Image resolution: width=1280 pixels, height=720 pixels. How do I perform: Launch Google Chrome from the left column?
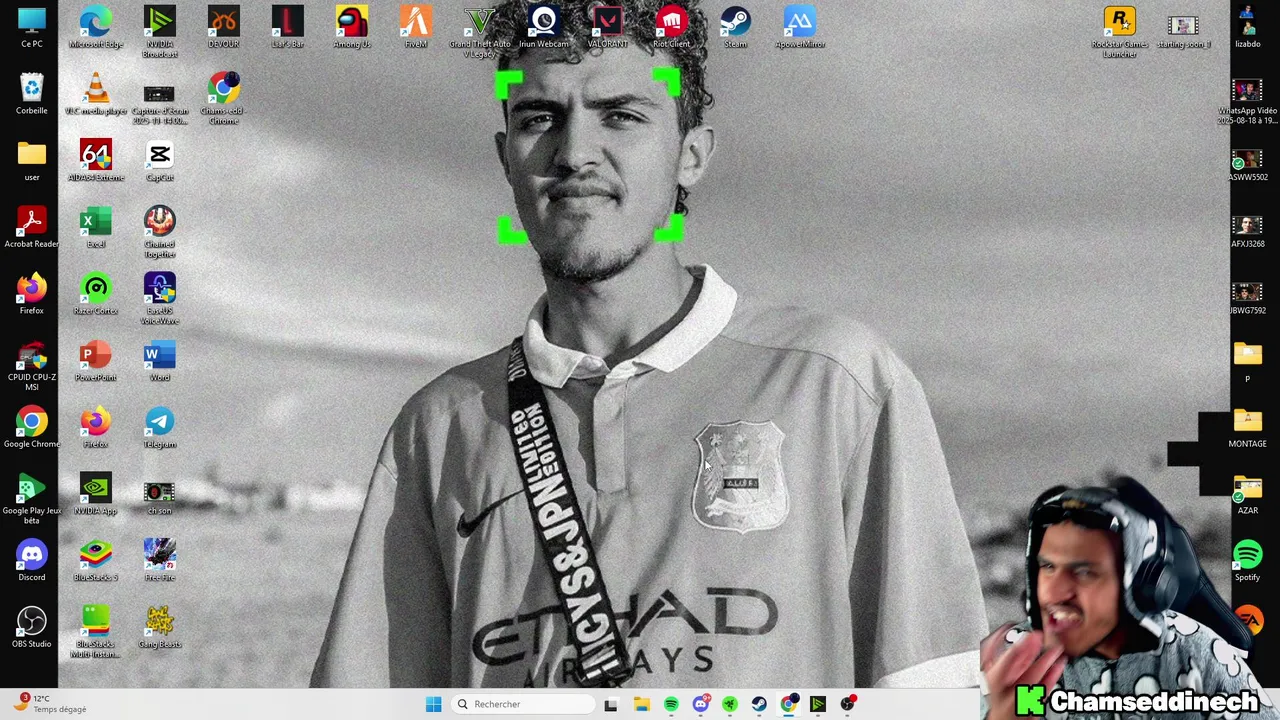[x=32, y=427]
